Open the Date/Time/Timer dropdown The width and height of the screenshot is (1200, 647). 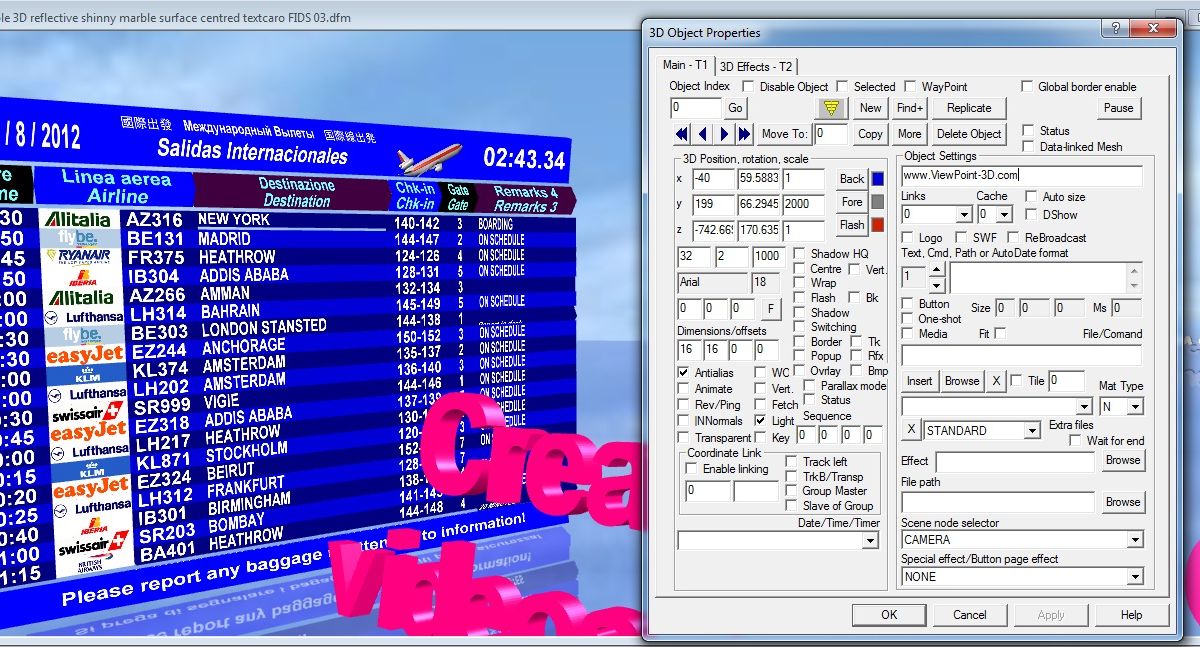(870, 541)
